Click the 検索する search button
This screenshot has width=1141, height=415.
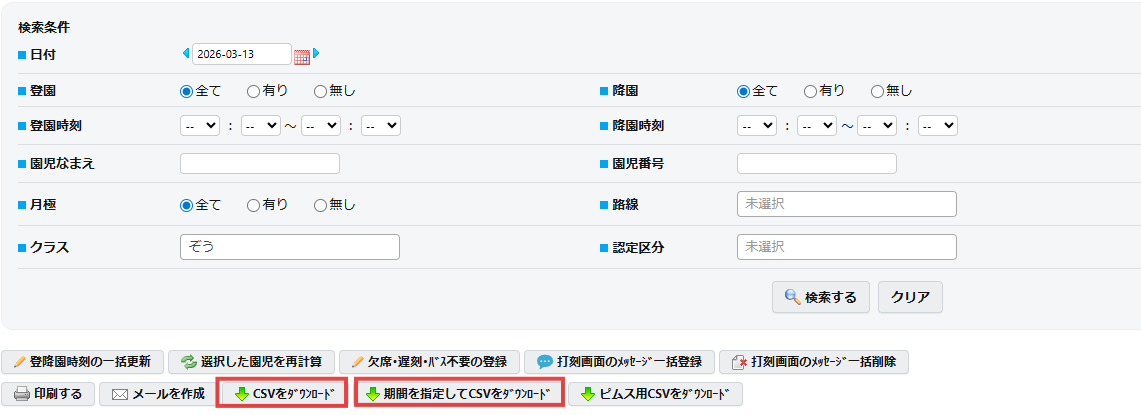pyautogui.click(x=821, y=297)
